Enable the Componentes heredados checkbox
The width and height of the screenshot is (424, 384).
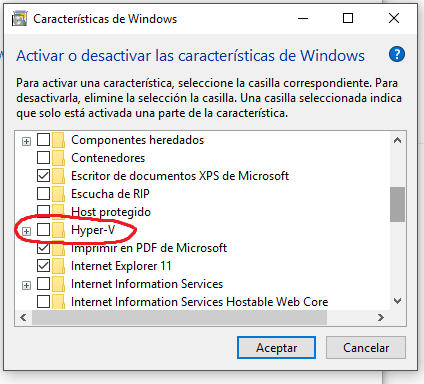pos(43,140)
